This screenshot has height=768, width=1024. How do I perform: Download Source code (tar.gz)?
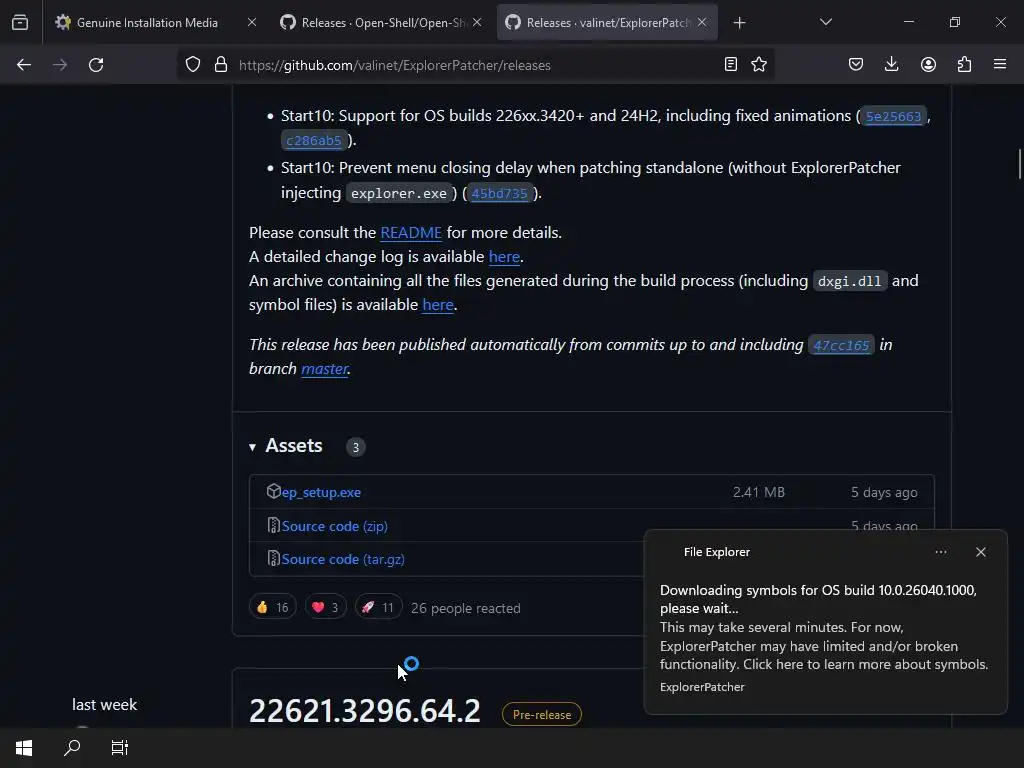click(x=343, y=559)
